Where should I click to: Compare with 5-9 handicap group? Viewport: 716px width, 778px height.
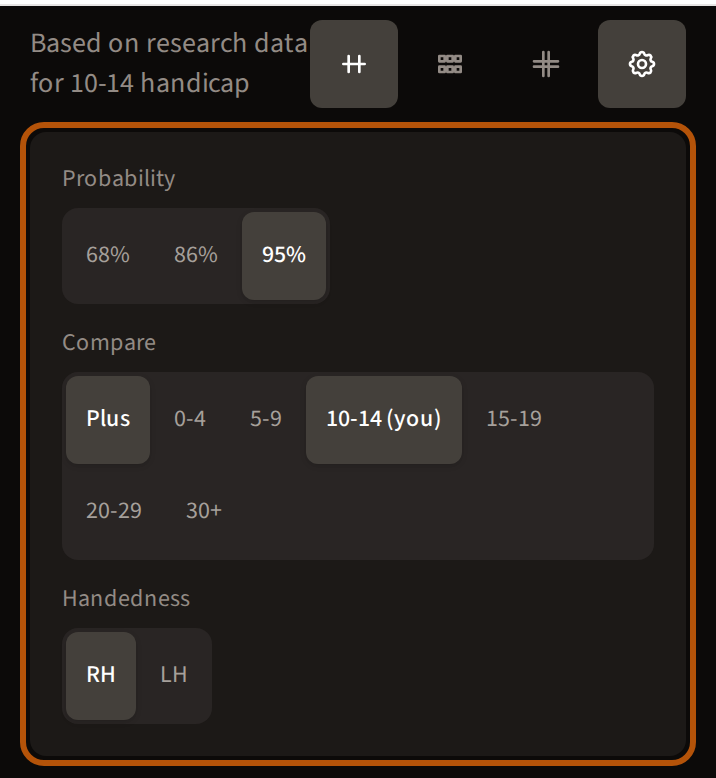click(x=265, y=420)
